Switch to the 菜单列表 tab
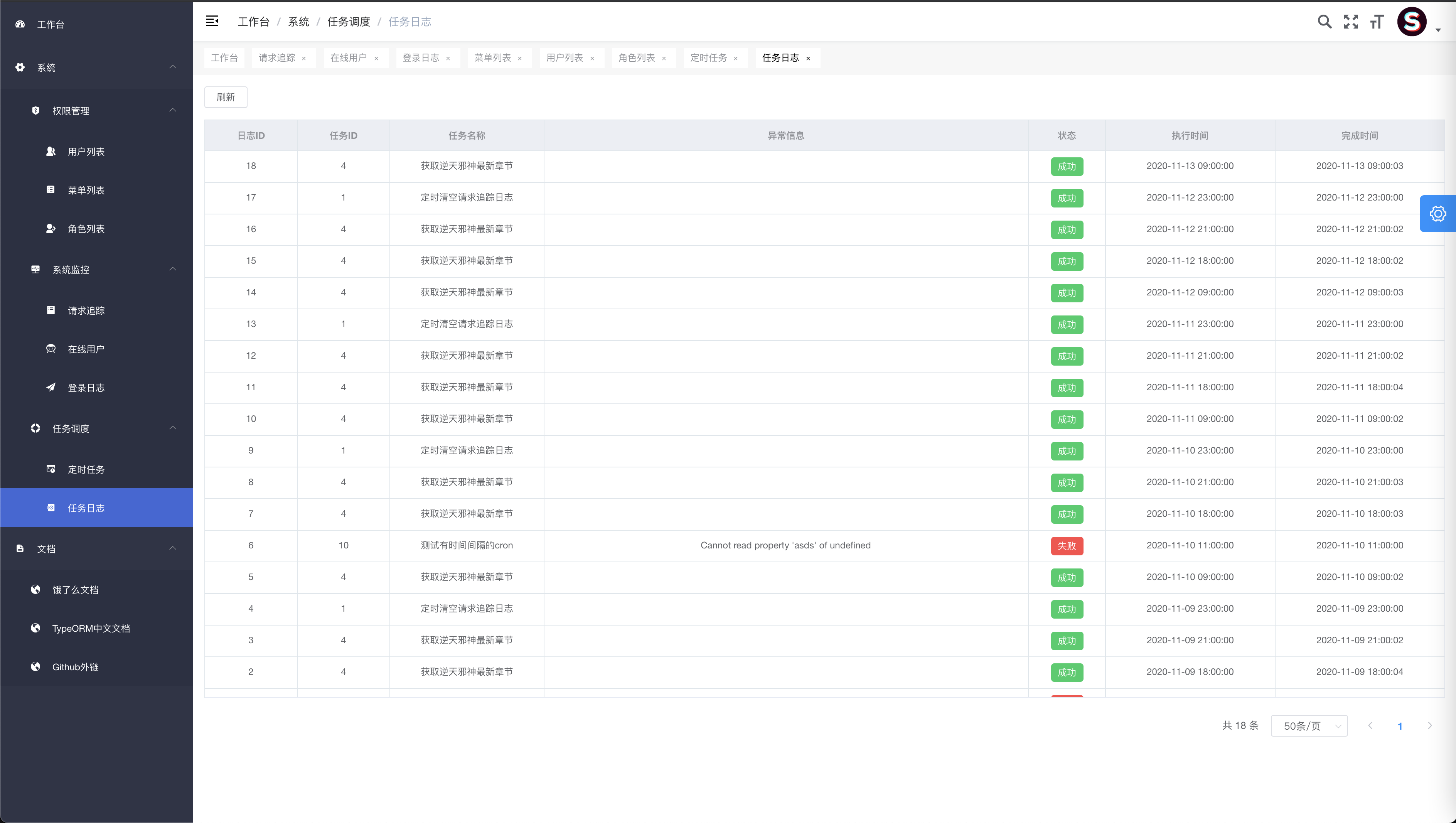 coord(492,57)
